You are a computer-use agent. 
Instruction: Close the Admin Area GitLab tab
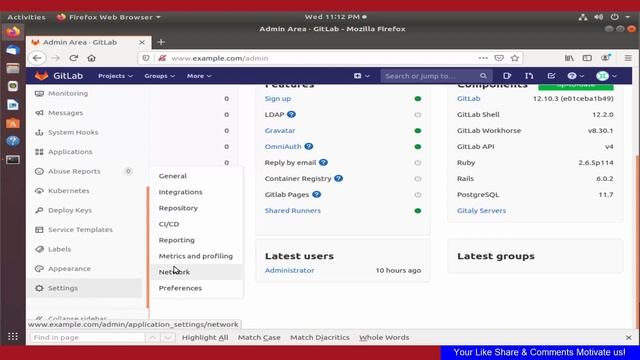coord(142,42)
